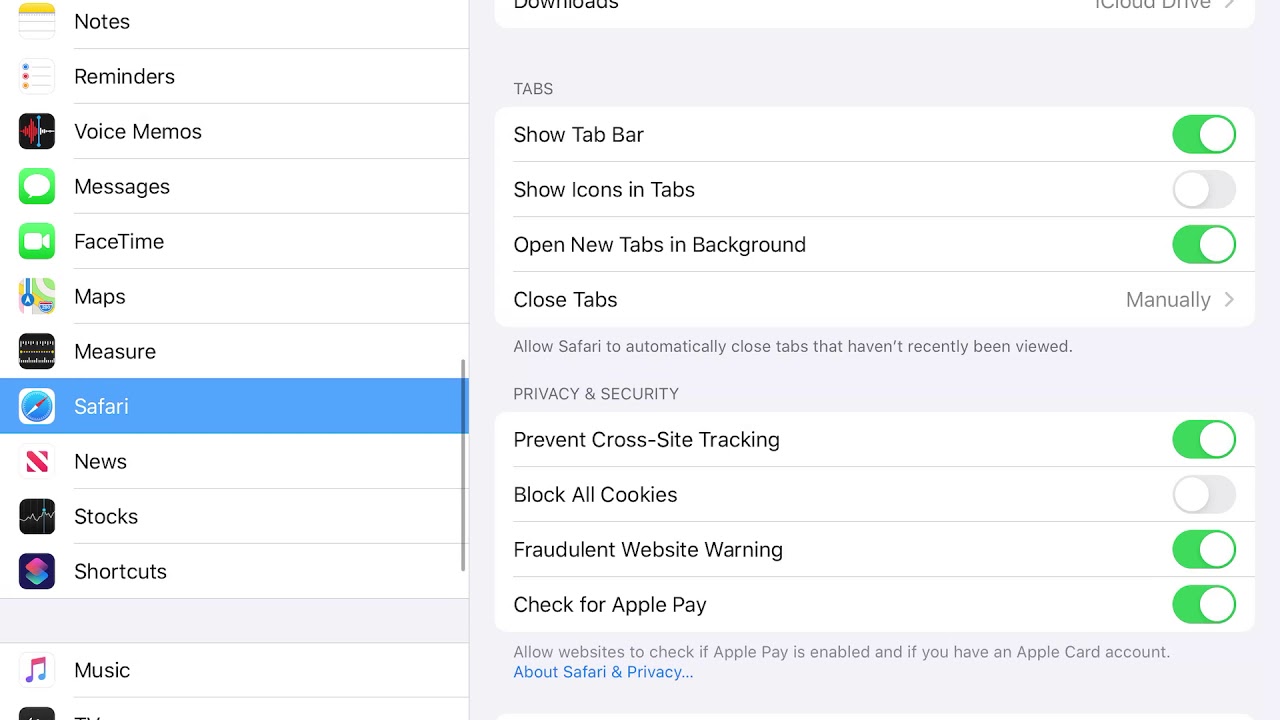
Task: Select News in settings sidebar
Action: pos(101,461)
